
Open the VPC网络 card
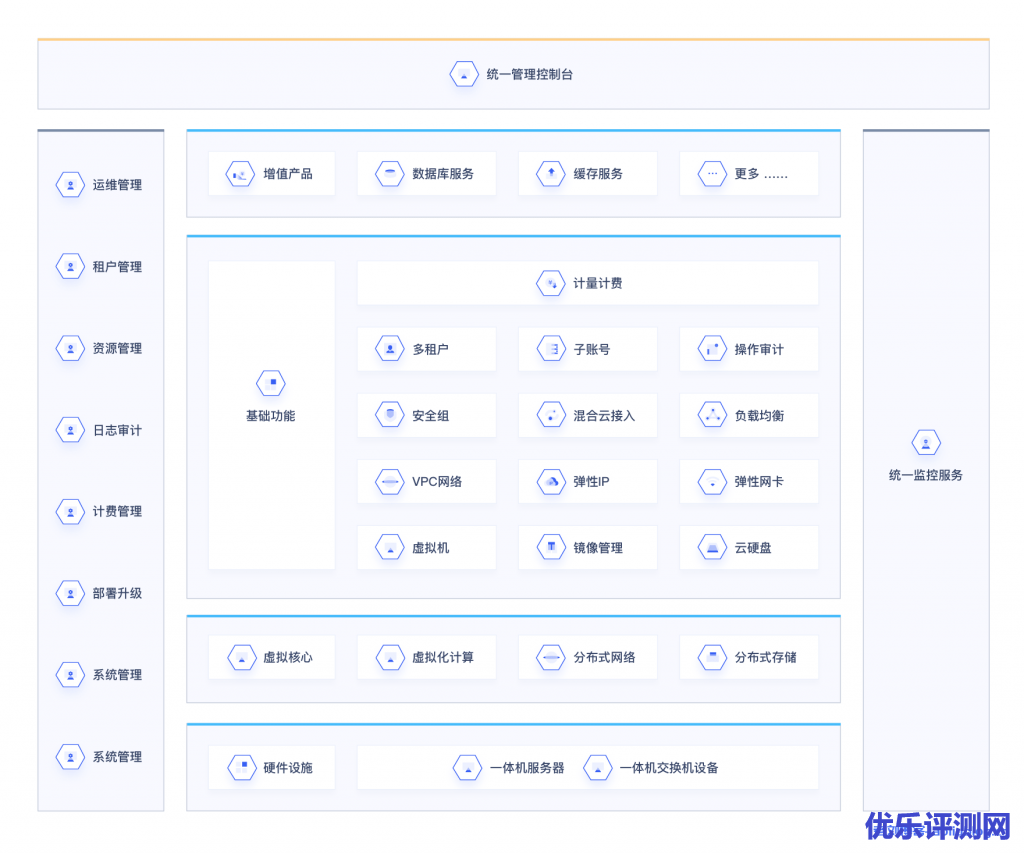pyautogui.click(x=426, y=482)
